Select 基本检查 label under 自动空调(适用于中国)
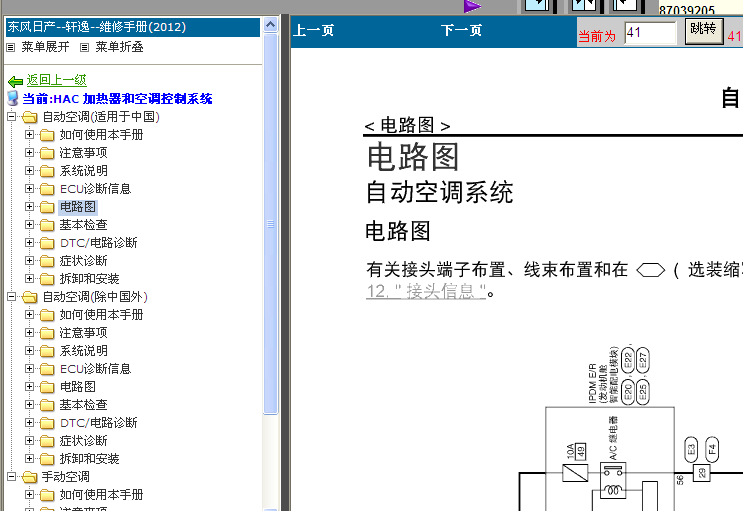Image resolution: width=743 pixels, height=511 pixels. point(83,225)
